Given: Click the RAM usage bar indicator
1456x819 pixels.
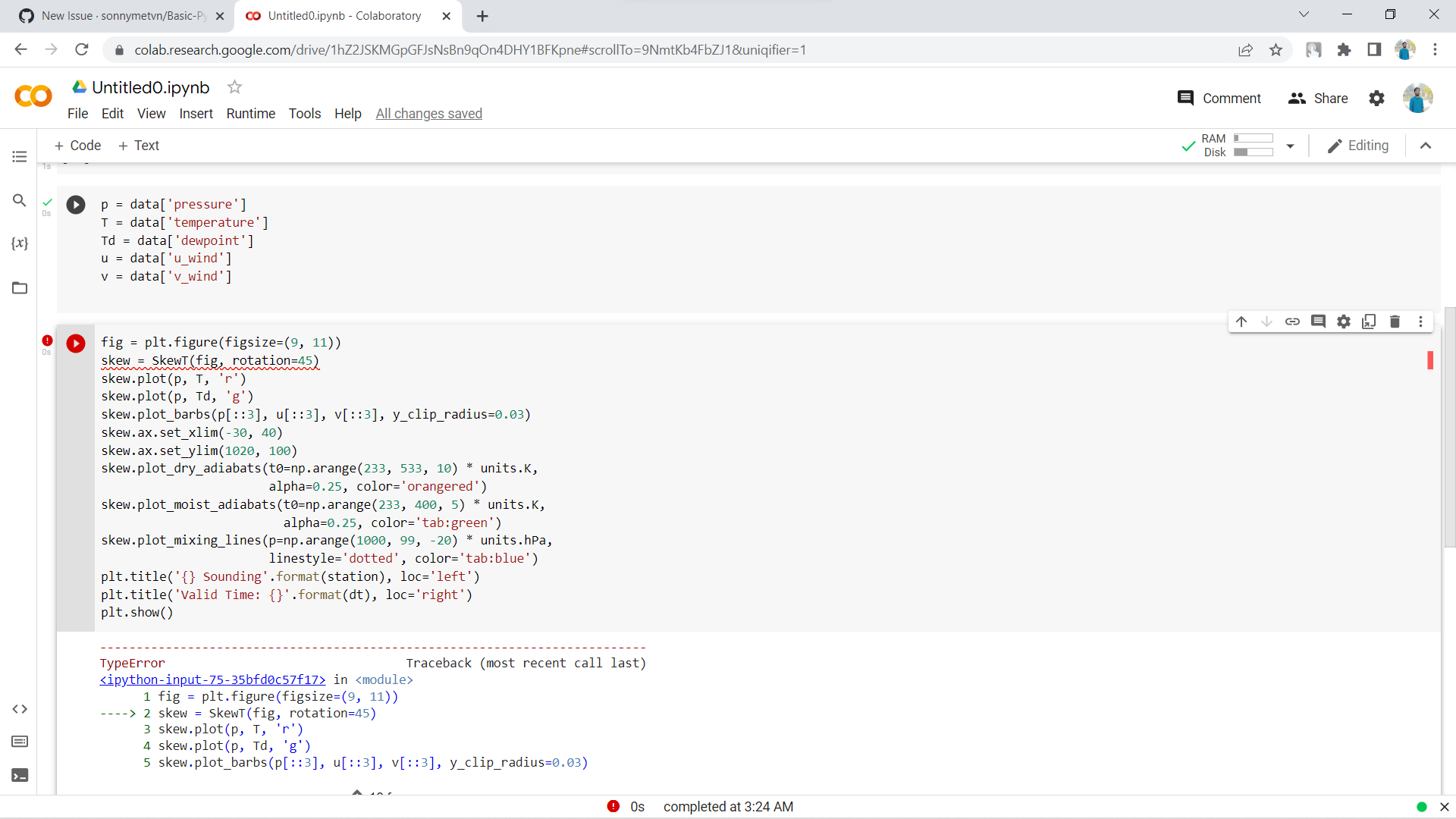Looking at the screenshot, I should pyautogui.click(x=1253, y=139).
